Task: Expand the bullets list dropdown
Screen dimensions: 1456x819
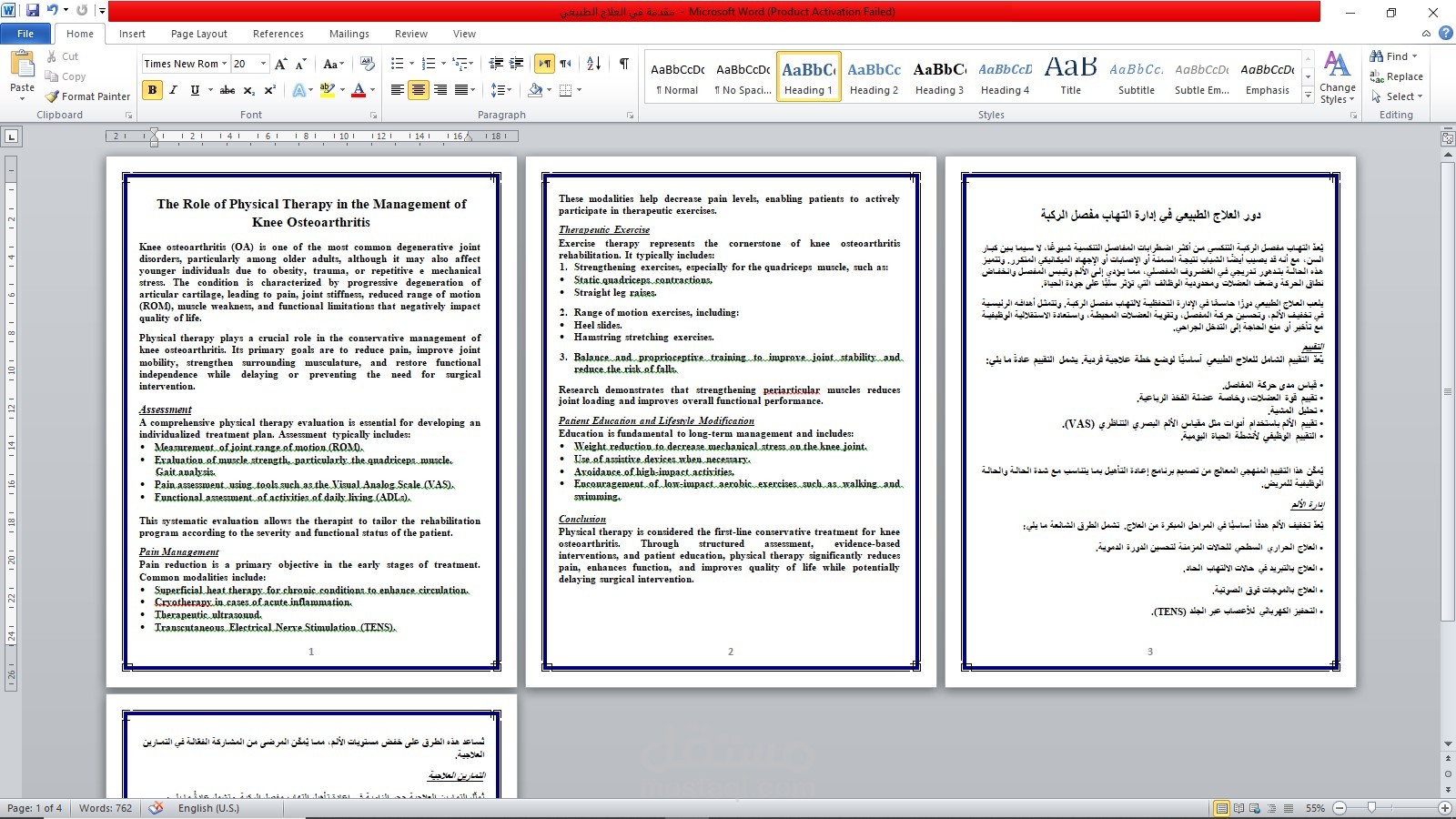Action: tap(411, 64)
